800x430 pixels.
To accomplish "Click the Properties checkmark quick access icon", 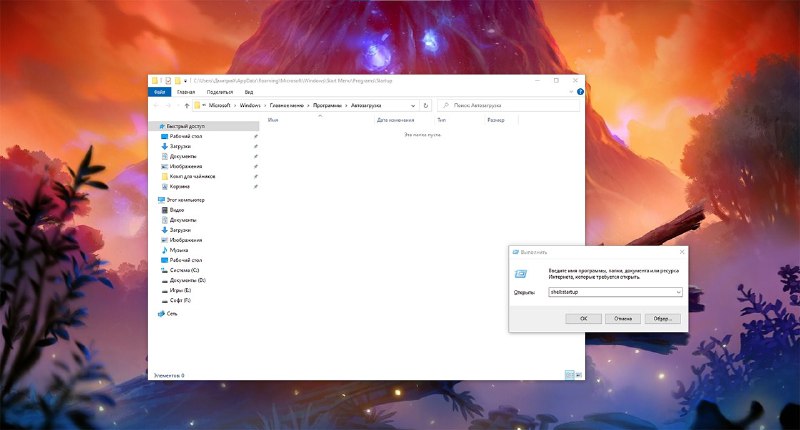I will tap(168, 81).
